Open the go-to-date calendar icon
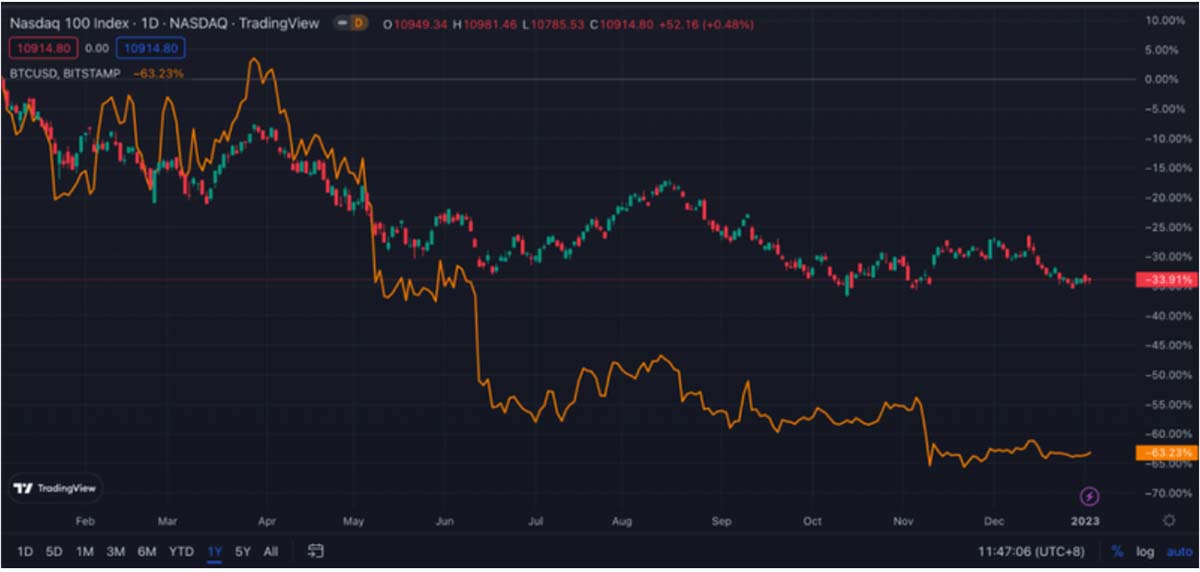The height and width of the screenshot is (572, 1200). (x=316, y=550)
